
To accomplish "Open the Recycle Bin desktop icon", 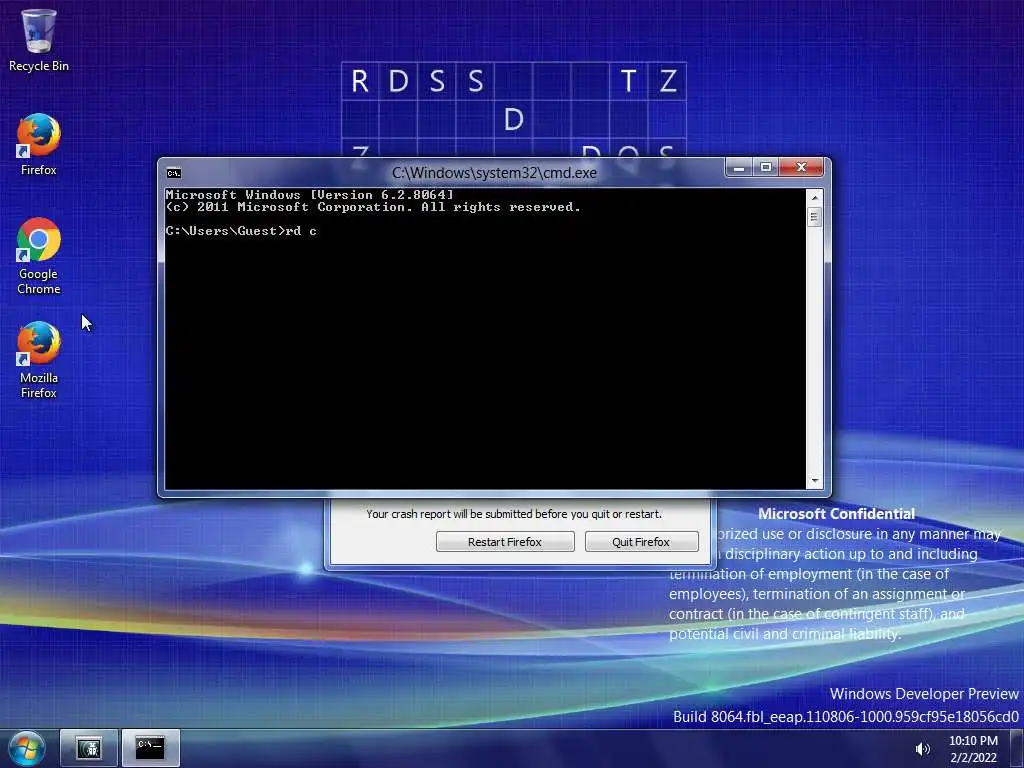I will coord(39,40).
